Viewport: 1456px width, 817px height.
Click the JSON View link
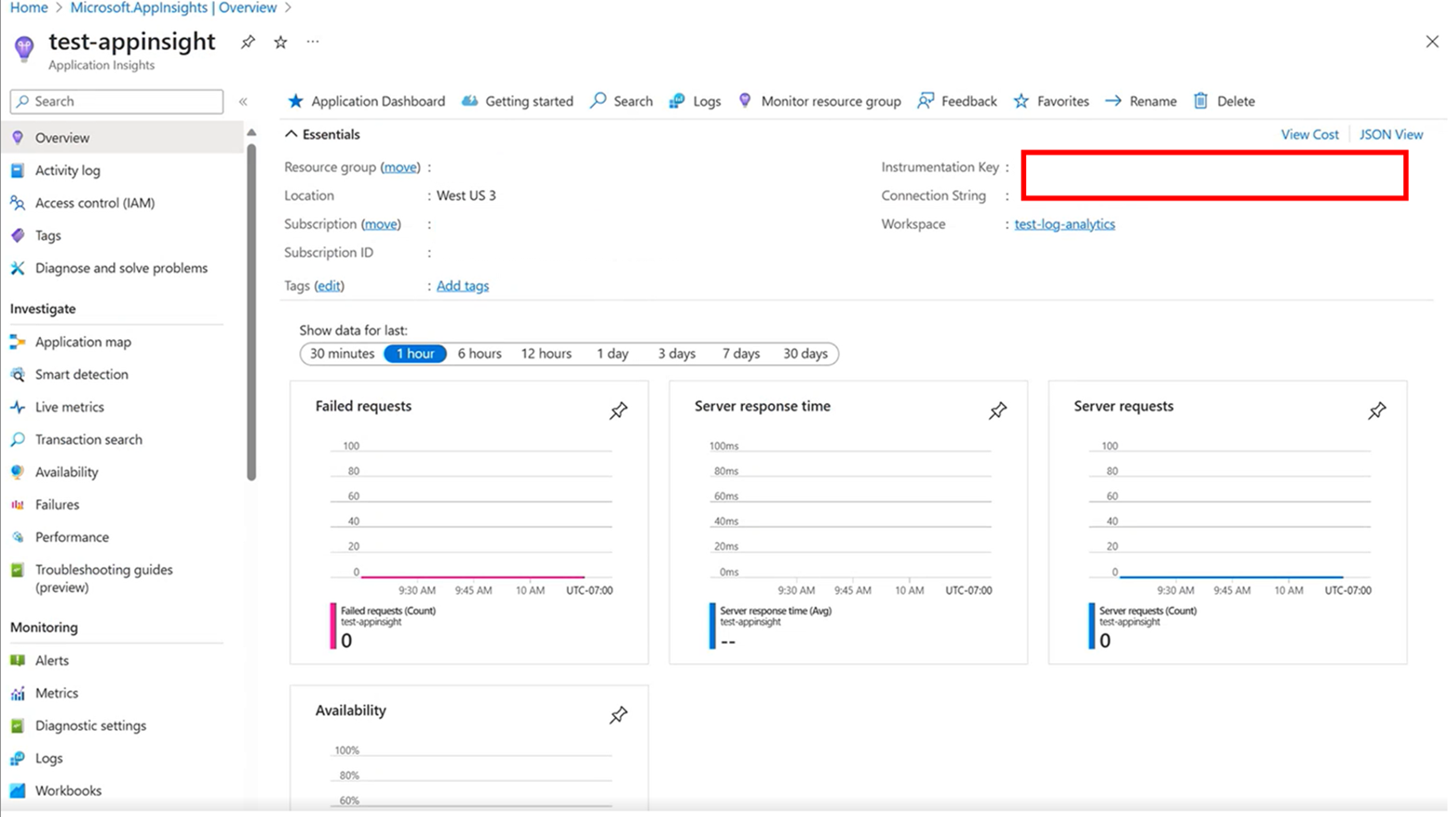pyautogui.click(x=1390, y=134)
